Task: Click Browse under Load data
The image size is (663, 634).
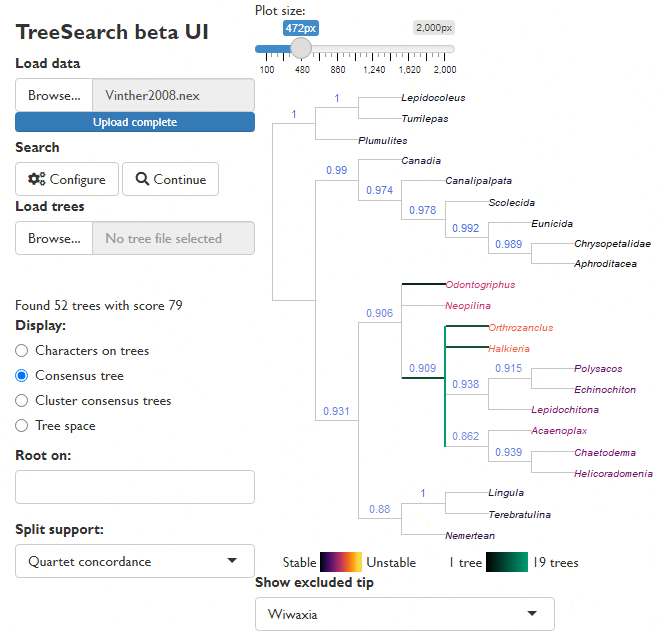Action: [54, 95]
